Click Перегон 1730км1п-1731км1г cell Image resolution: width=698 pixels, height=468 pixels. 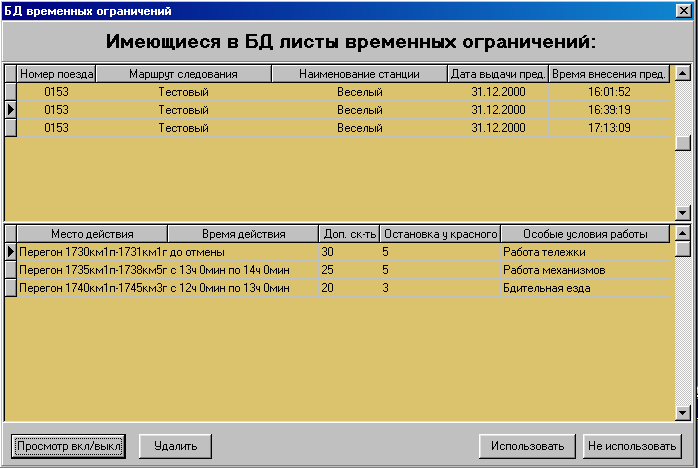(x=92, y=252)
